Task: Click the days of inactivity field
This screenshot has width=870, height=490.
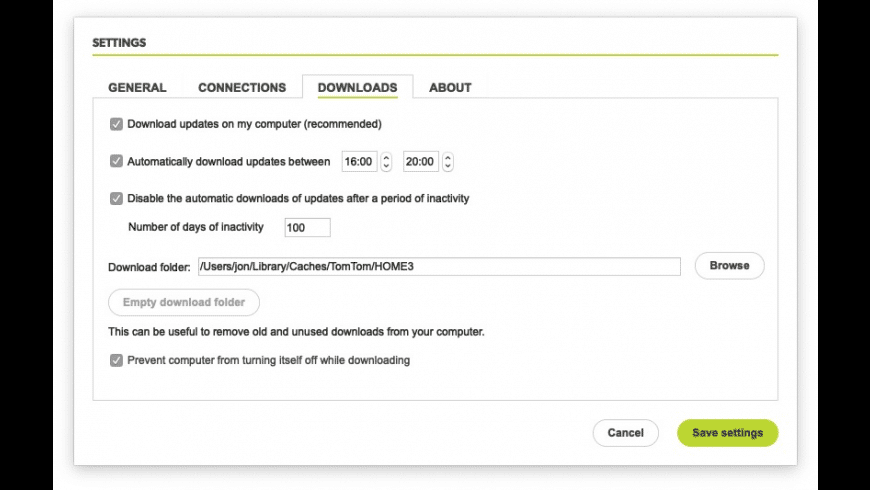Action: pos(307,228)
